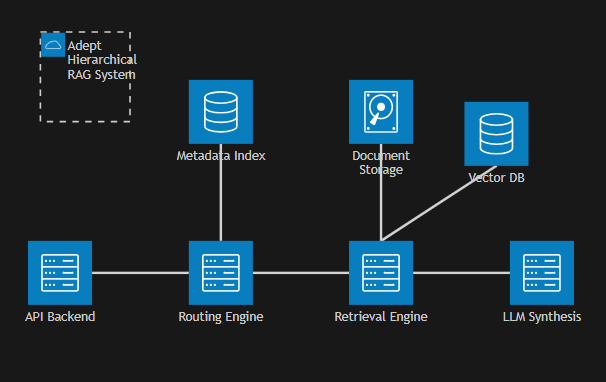
Task: Click the 'Document Storage' label
Action: click(381, 162)
